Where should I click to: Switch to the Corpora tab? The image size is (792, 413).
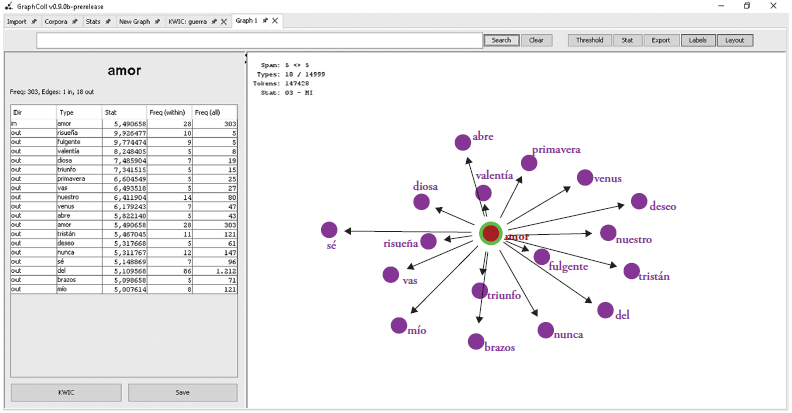tap(60, 21)
